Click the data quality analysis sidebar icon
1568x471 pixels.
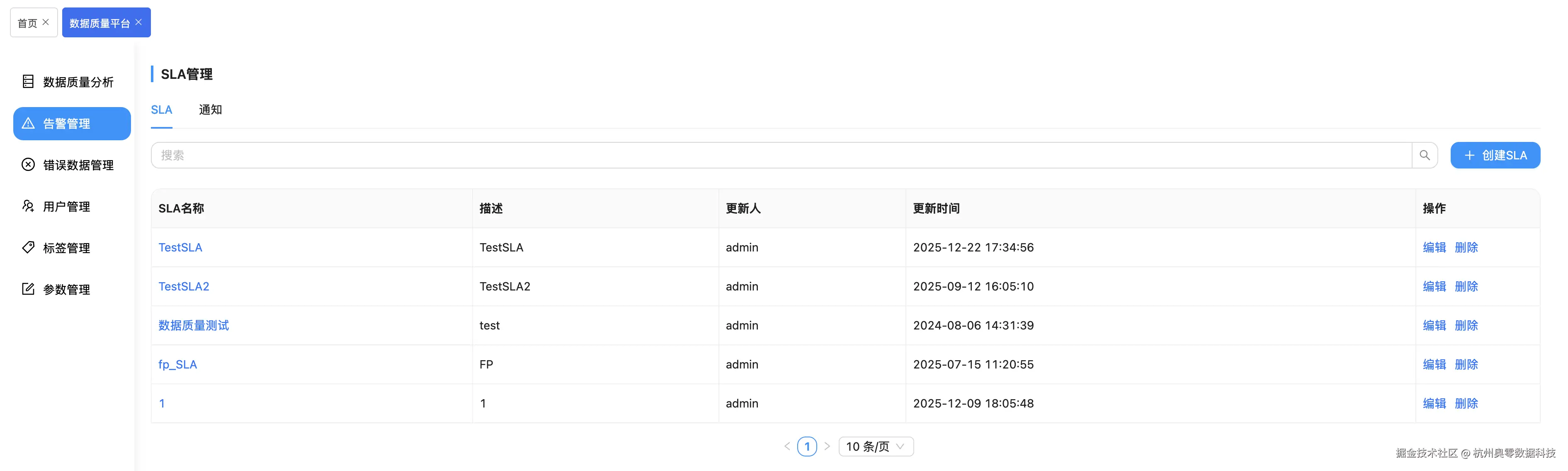(x=28, y=82)
